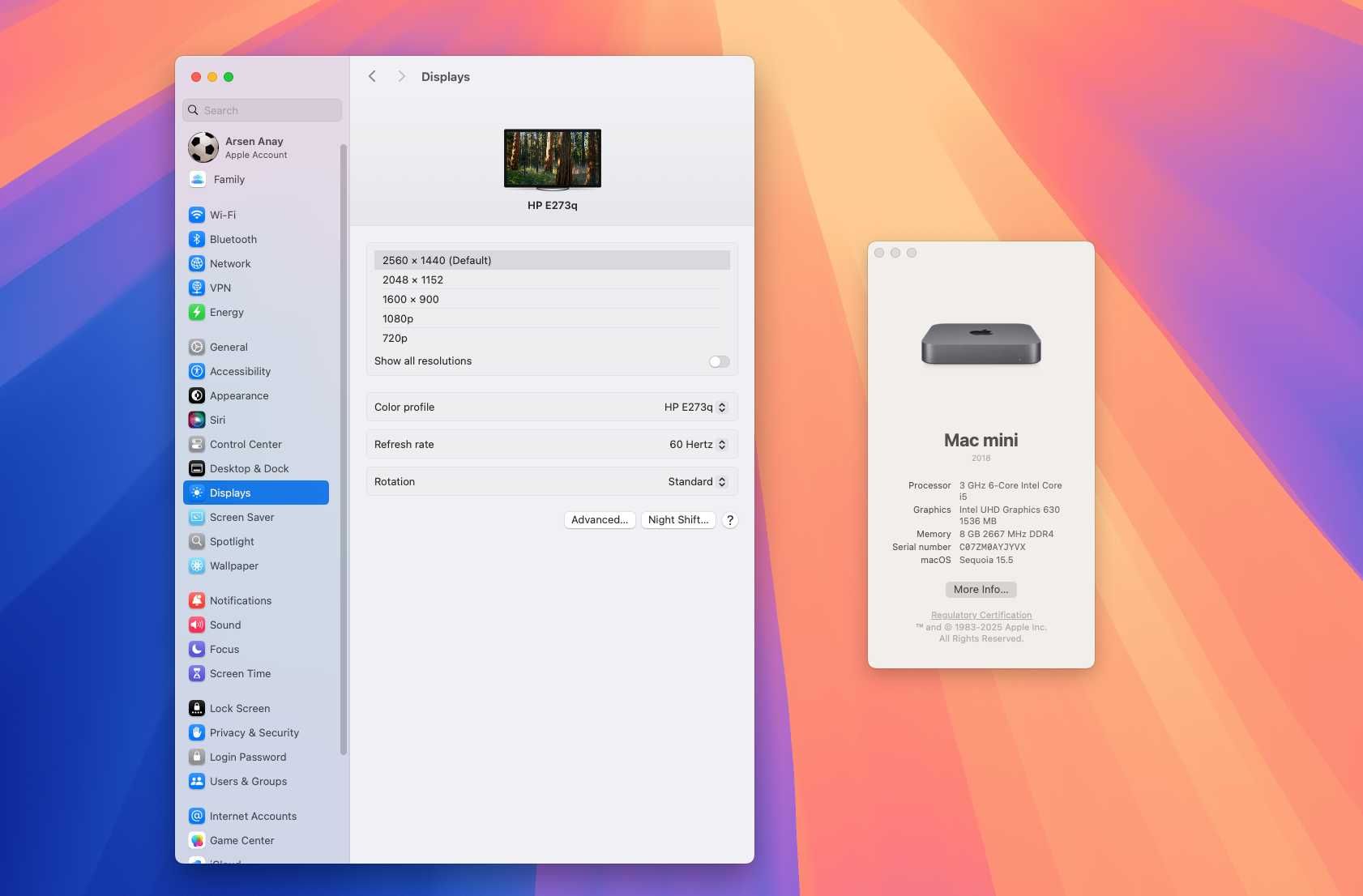The image size is (1363, 896).
Task: Open the Refresh rate 60 Hertz dropdown
Action: click(x=698, y=445)
